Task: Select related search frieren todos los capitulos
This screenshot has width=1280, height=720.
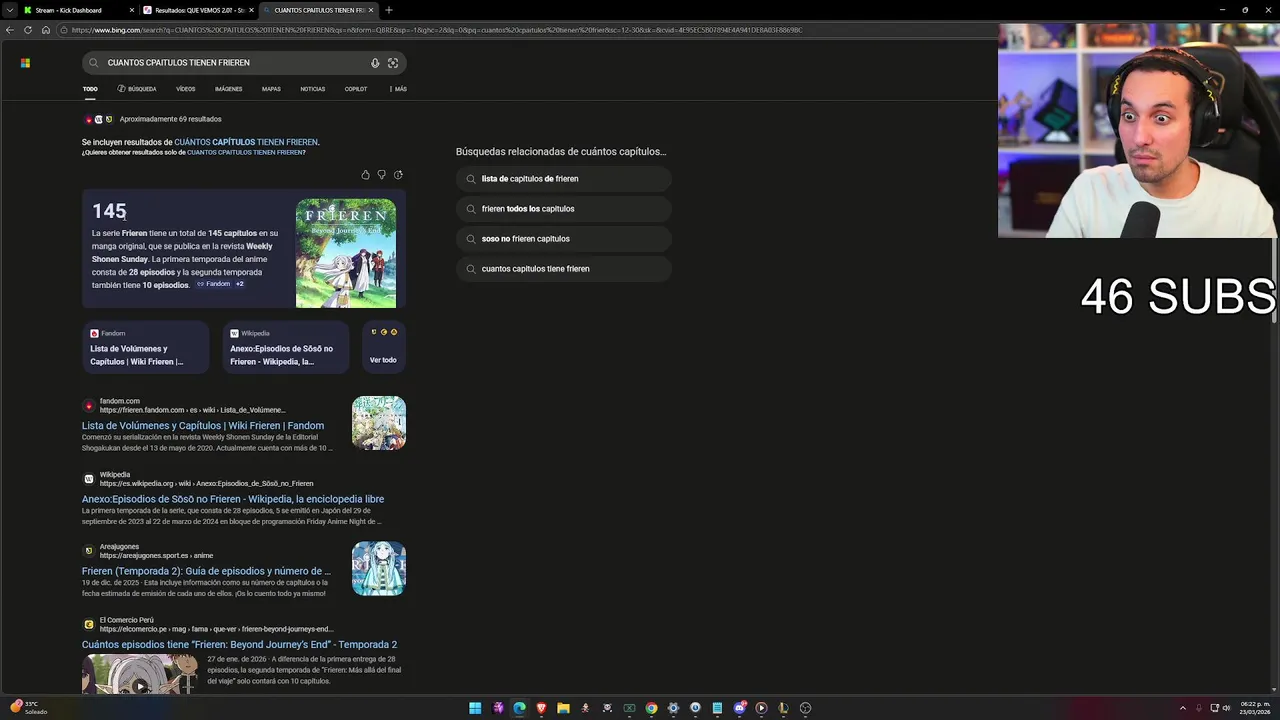Action: [564, 209]
